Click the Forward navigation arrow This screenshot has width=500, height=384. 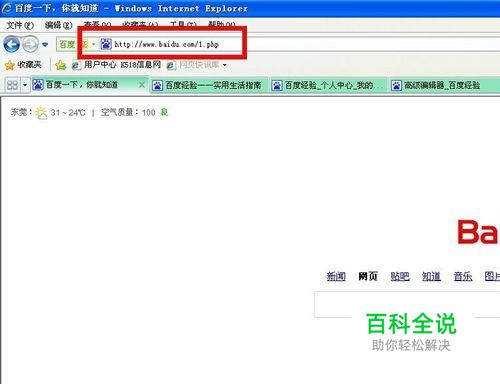(31, 44)
